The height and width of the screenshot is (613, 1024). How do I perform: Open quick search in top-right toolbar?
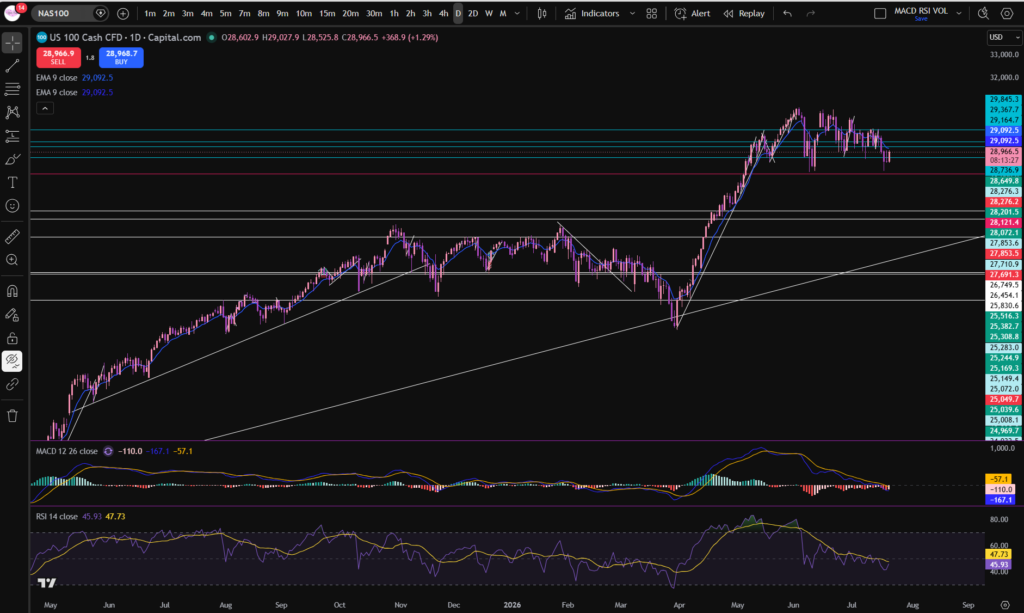tap(984, 13)
